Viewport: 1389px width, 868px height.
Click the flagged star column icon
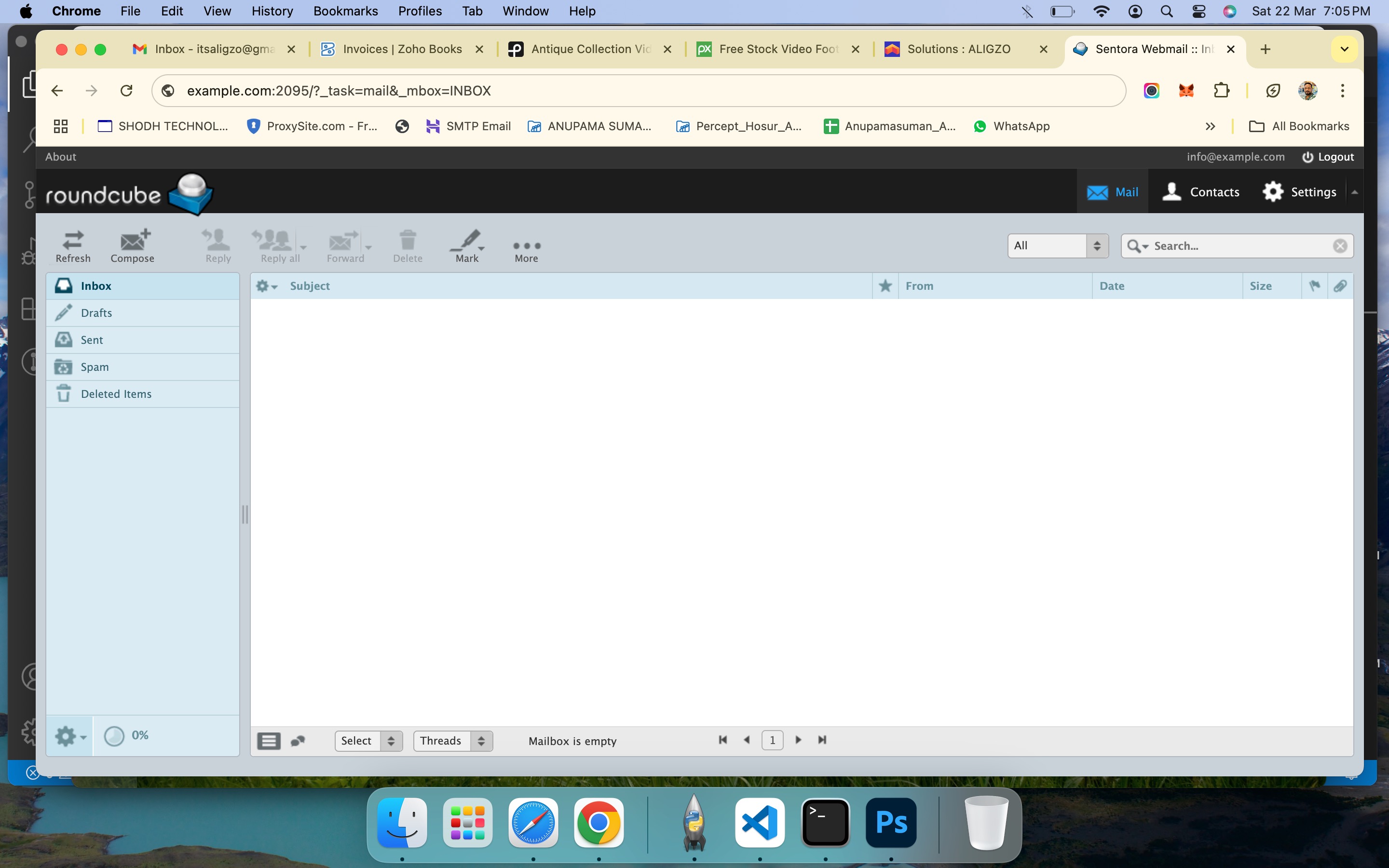[x=885, y=286]
